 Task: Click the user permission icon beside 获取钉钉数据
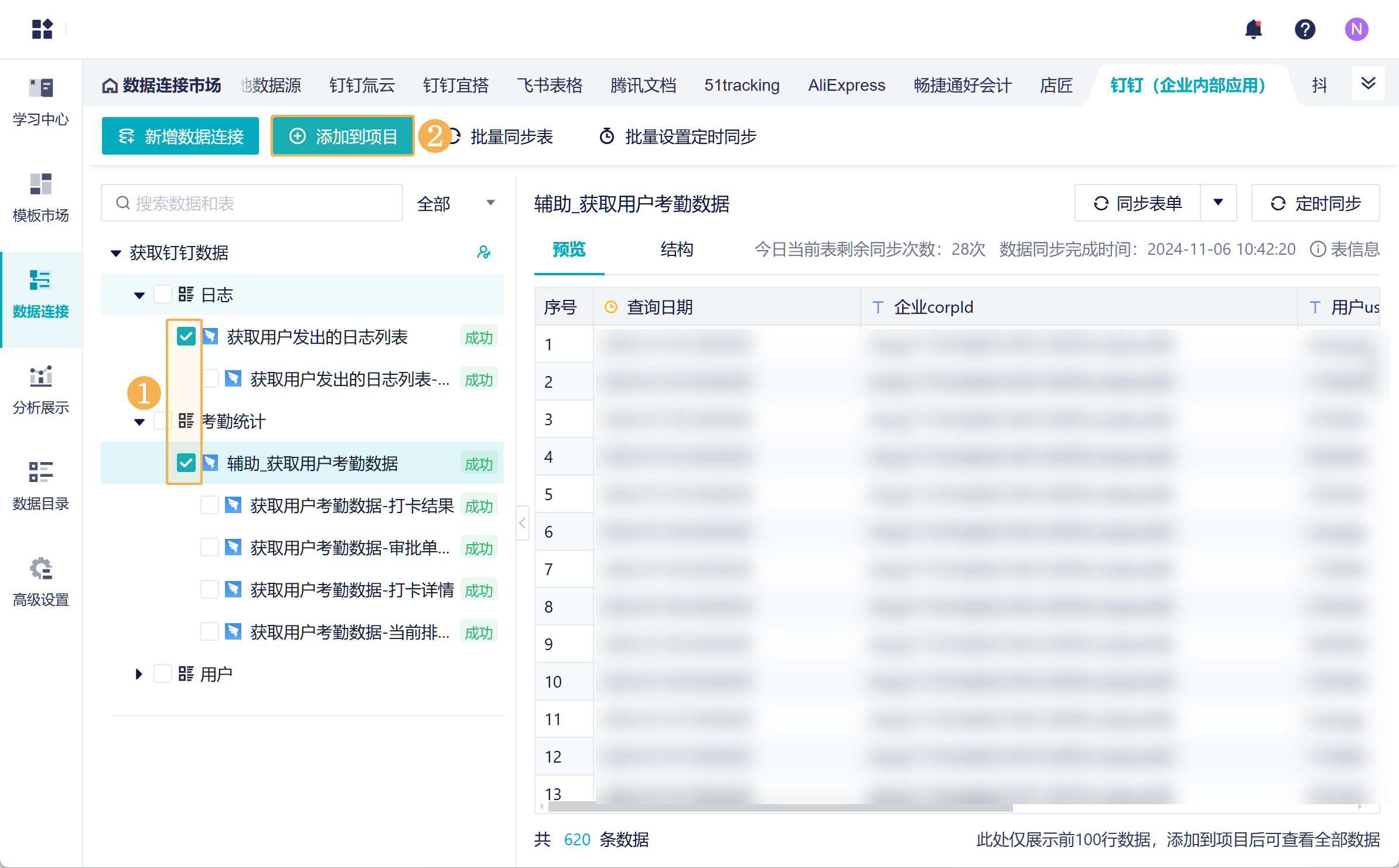click(483, 252)
